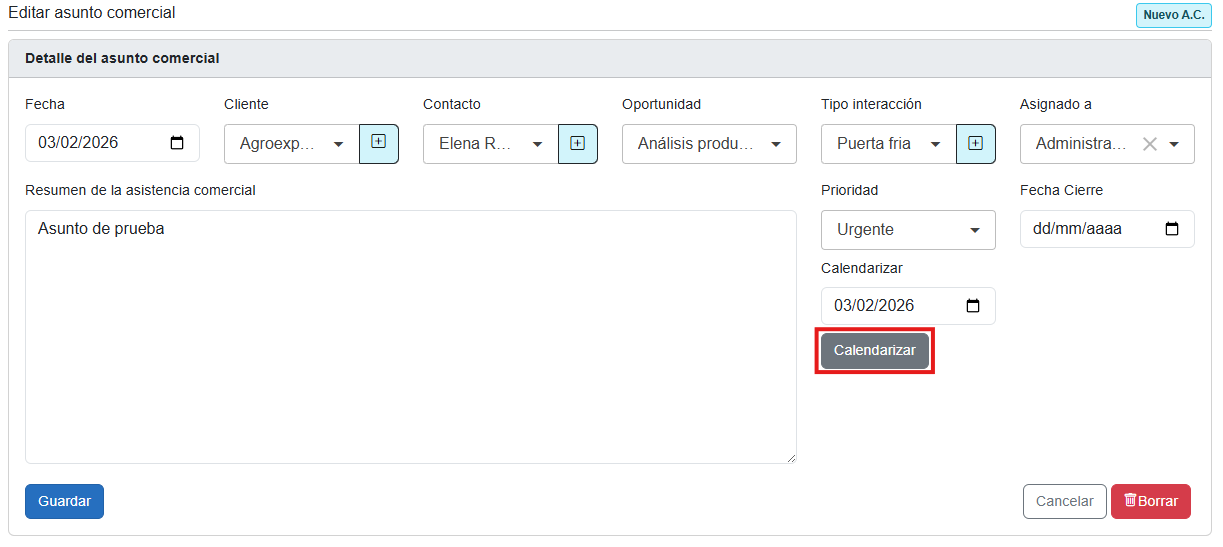
Task: Click the add new Cliente plus icon
Action: click(x=378, y=143)
